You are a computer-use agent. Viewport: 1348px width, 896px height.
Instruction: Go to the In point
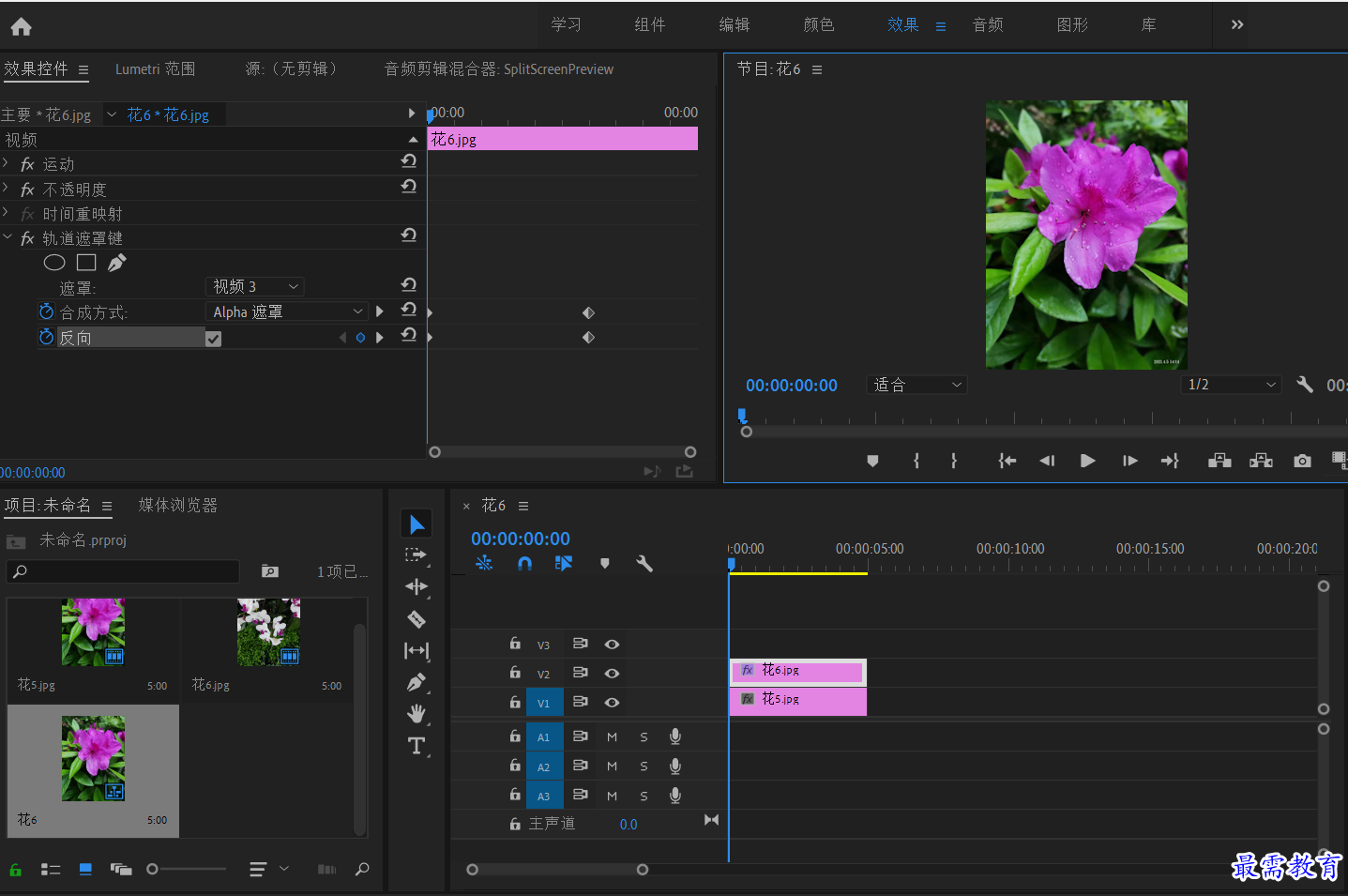point(1007,461)
